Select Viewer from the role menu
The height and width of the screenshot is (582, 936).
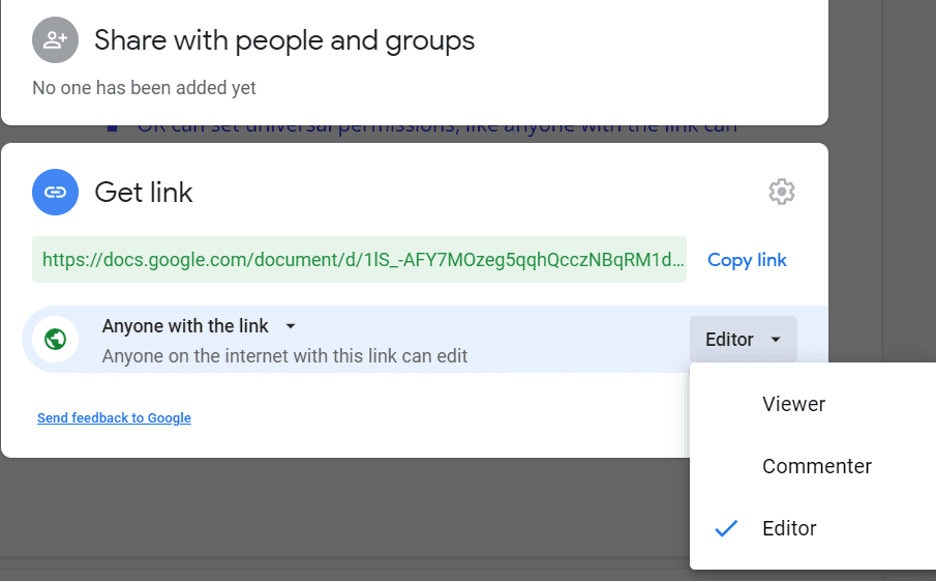(x=793, y=404)
